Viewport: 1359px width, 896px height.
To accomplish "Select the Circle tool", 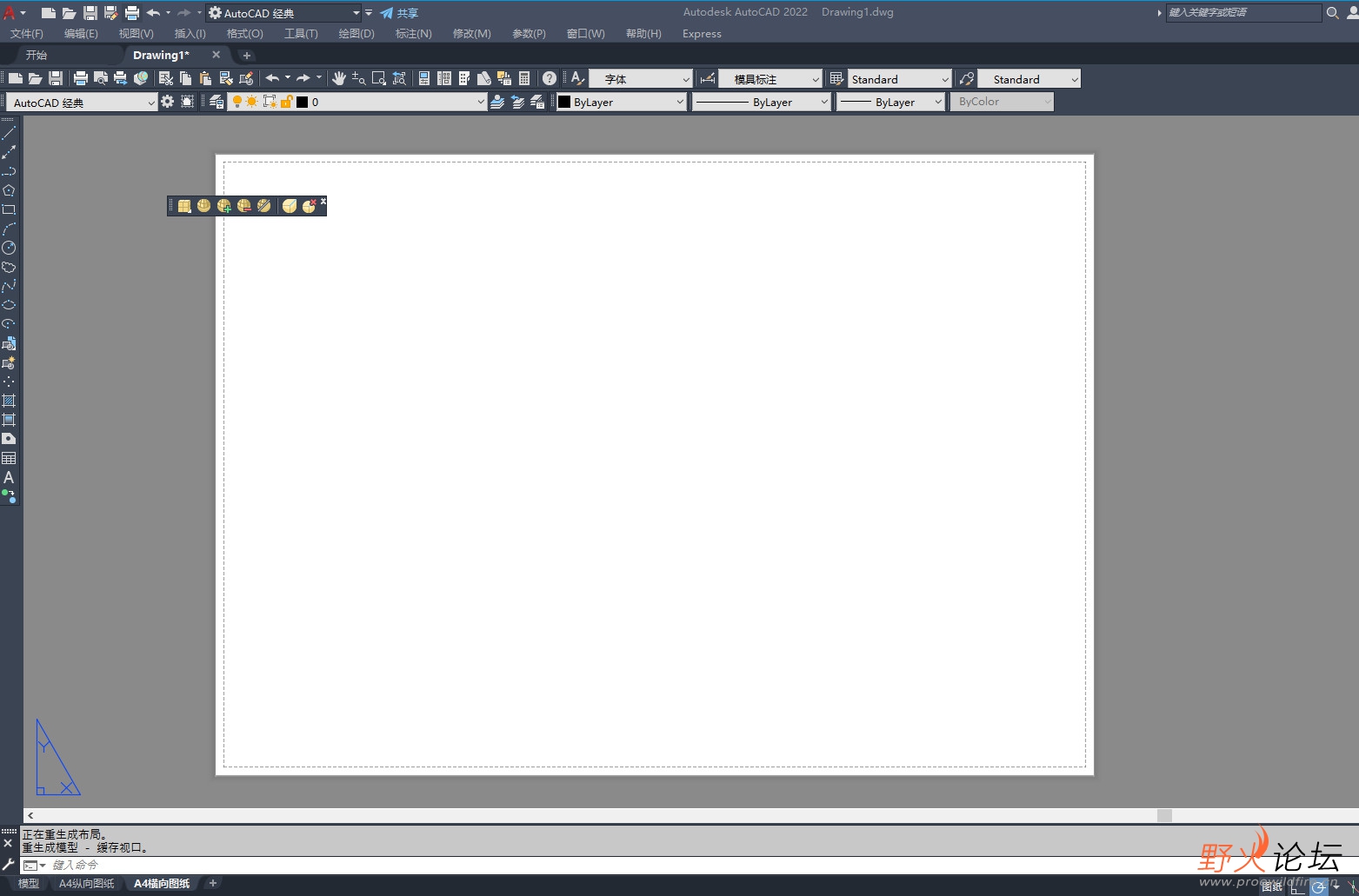I will 9,248.
